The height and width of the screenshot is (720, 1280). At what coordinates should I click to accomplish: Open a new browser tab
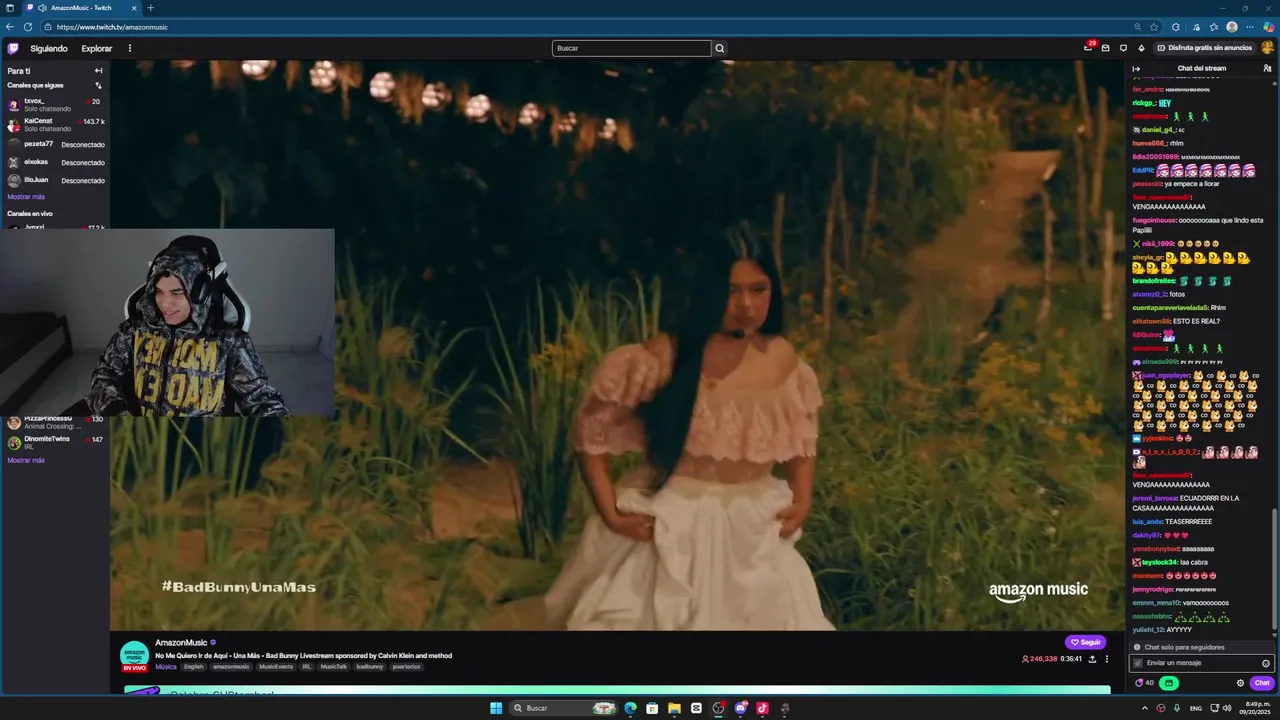[151, 8]
